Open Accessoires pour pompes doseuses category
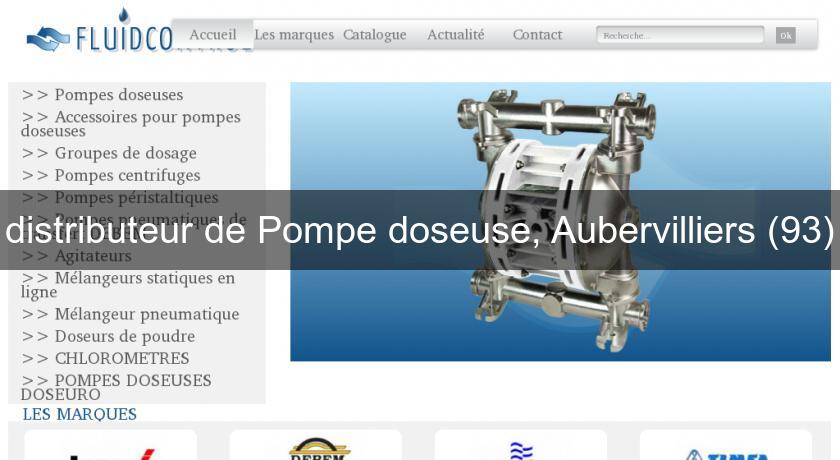Viewport: 840px width, 460px height. [130, 123]
